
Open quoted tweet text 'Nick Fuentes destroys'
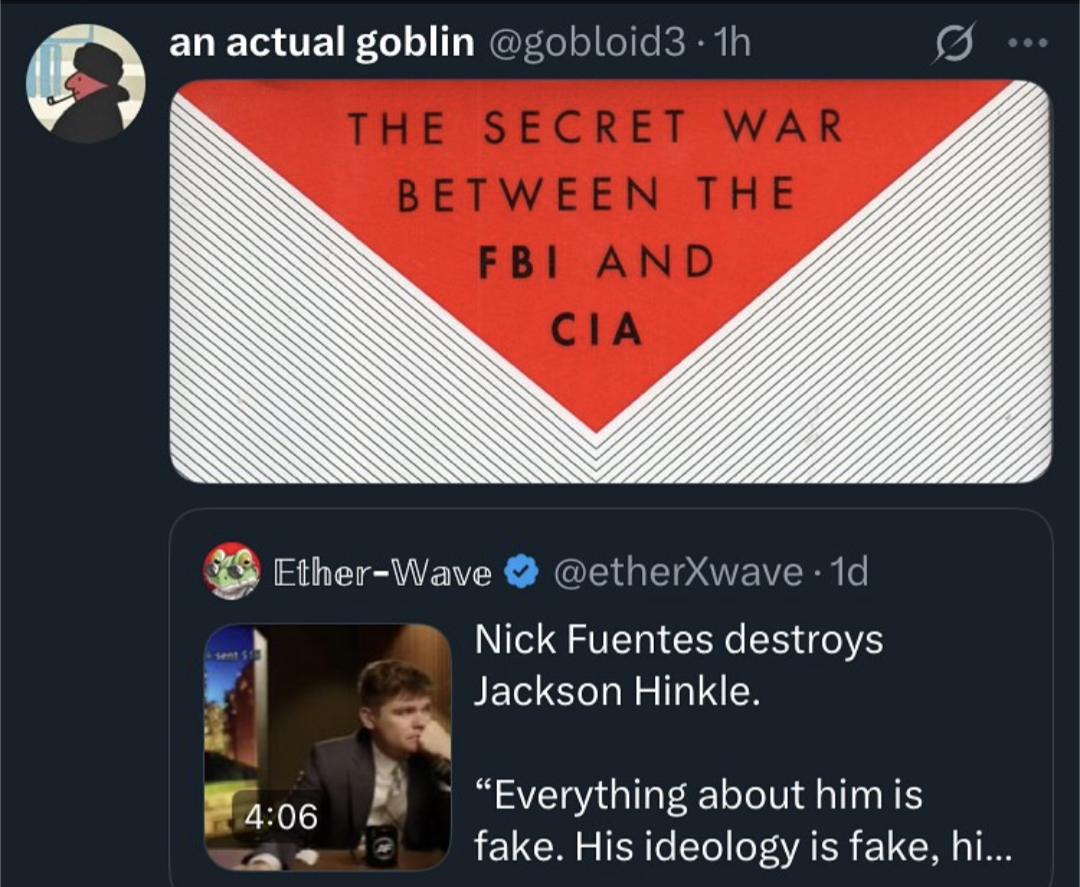pyautogui.click(x=678, y=640)
